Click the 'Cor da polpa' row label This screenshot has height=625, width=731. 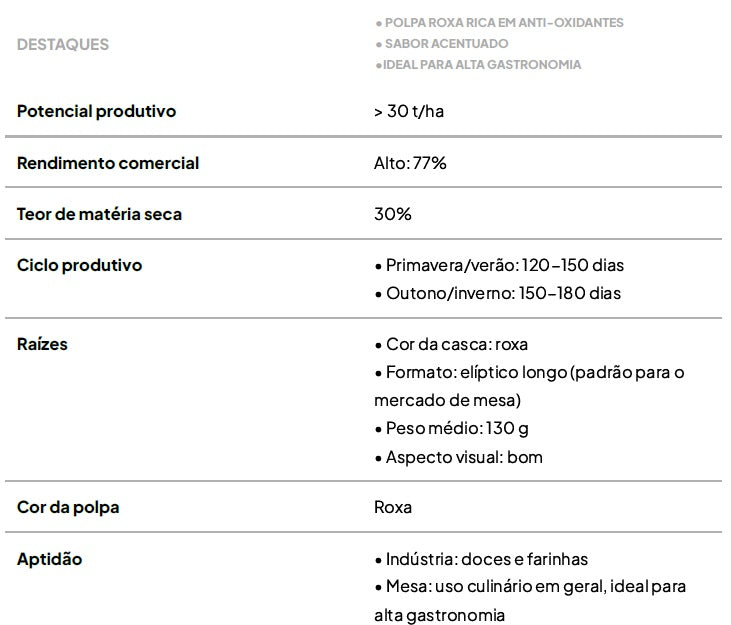point(68,507)
